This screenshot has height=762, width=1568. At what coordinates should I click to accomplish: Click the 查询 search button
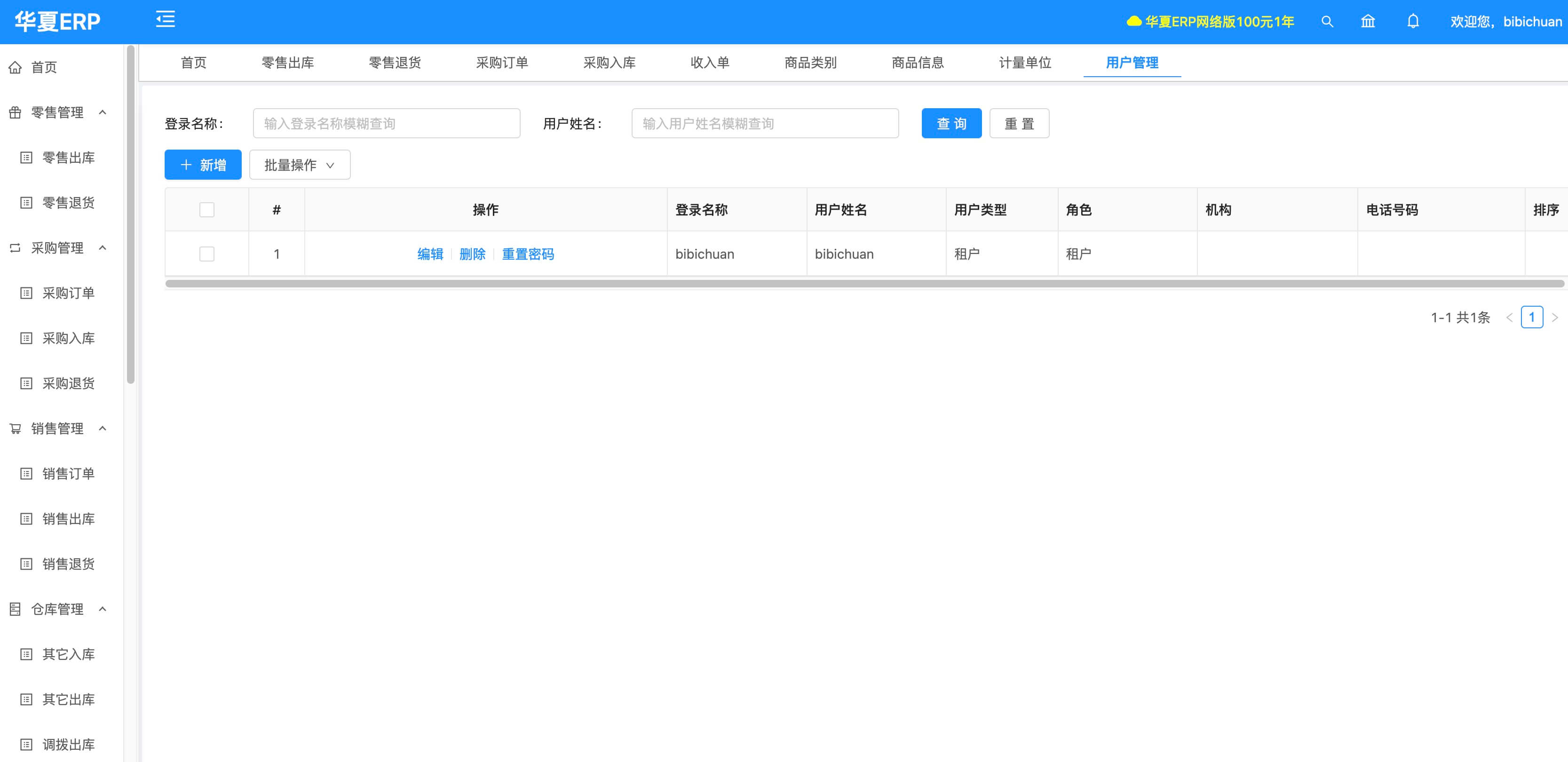(951, 124)
